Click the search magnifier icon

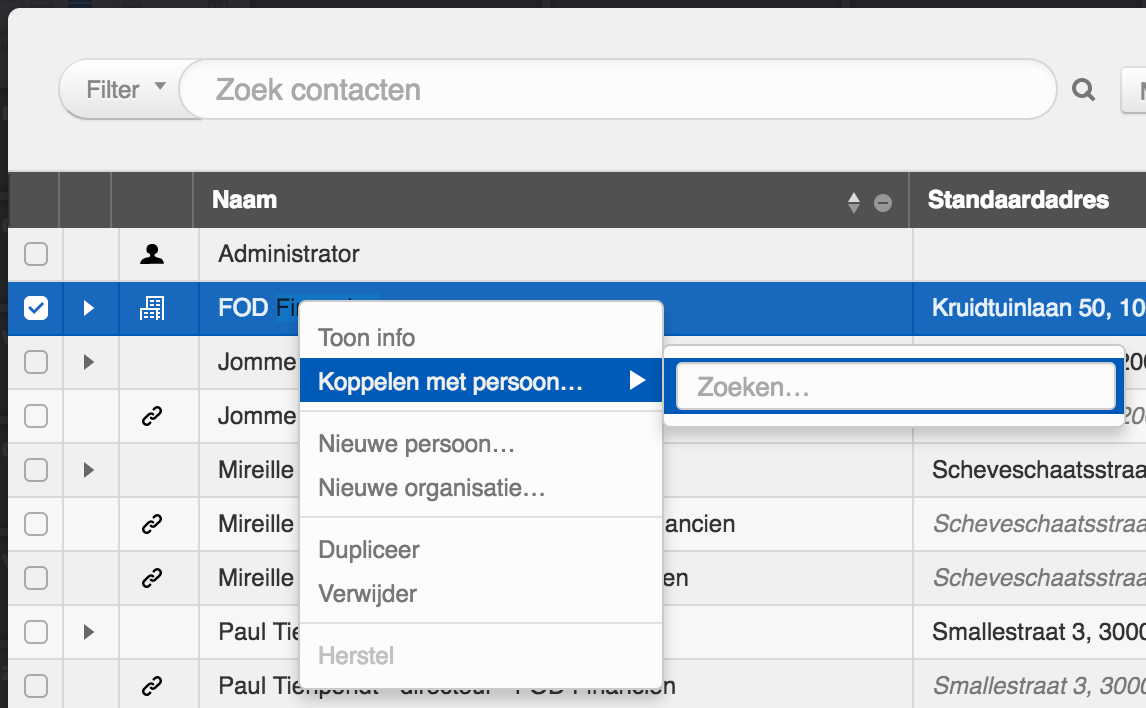tap(1083, 90)
